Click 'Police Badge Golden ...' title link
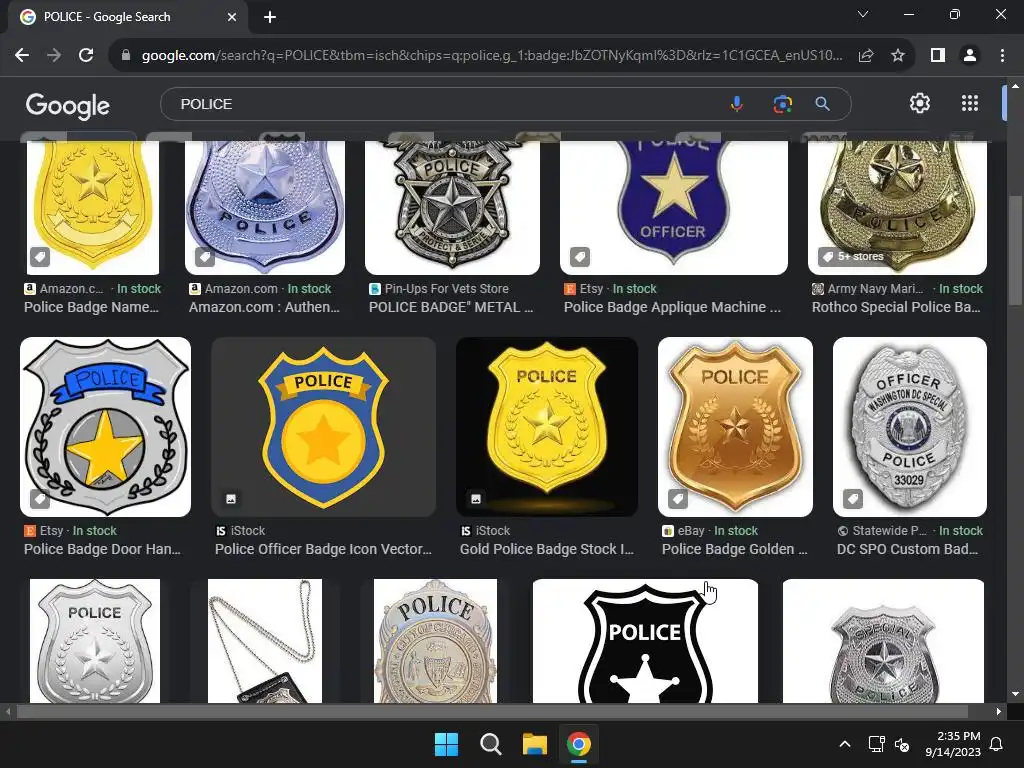The height and width of the screenshot is (768, 1024). 735,549
